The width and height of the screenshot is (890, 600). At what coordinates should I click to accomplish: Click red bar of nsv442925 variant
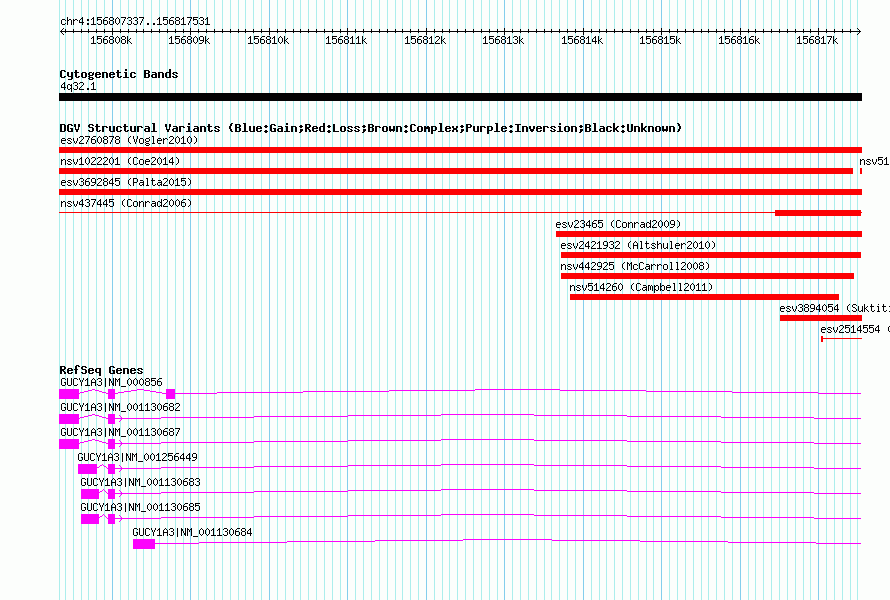coord(707,276)
